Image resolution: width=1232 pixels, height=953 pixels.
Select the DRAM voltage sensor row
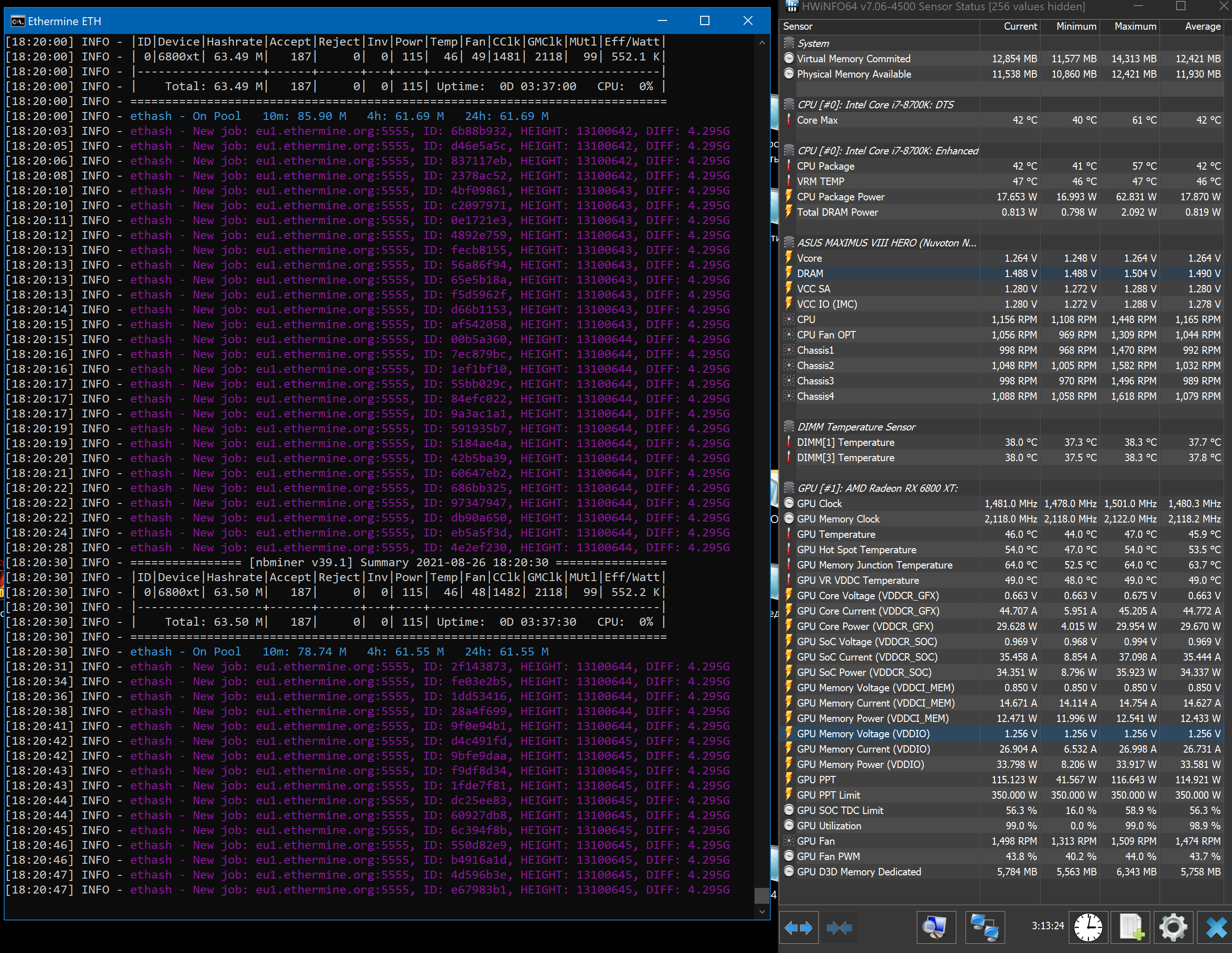click(810, 273)
